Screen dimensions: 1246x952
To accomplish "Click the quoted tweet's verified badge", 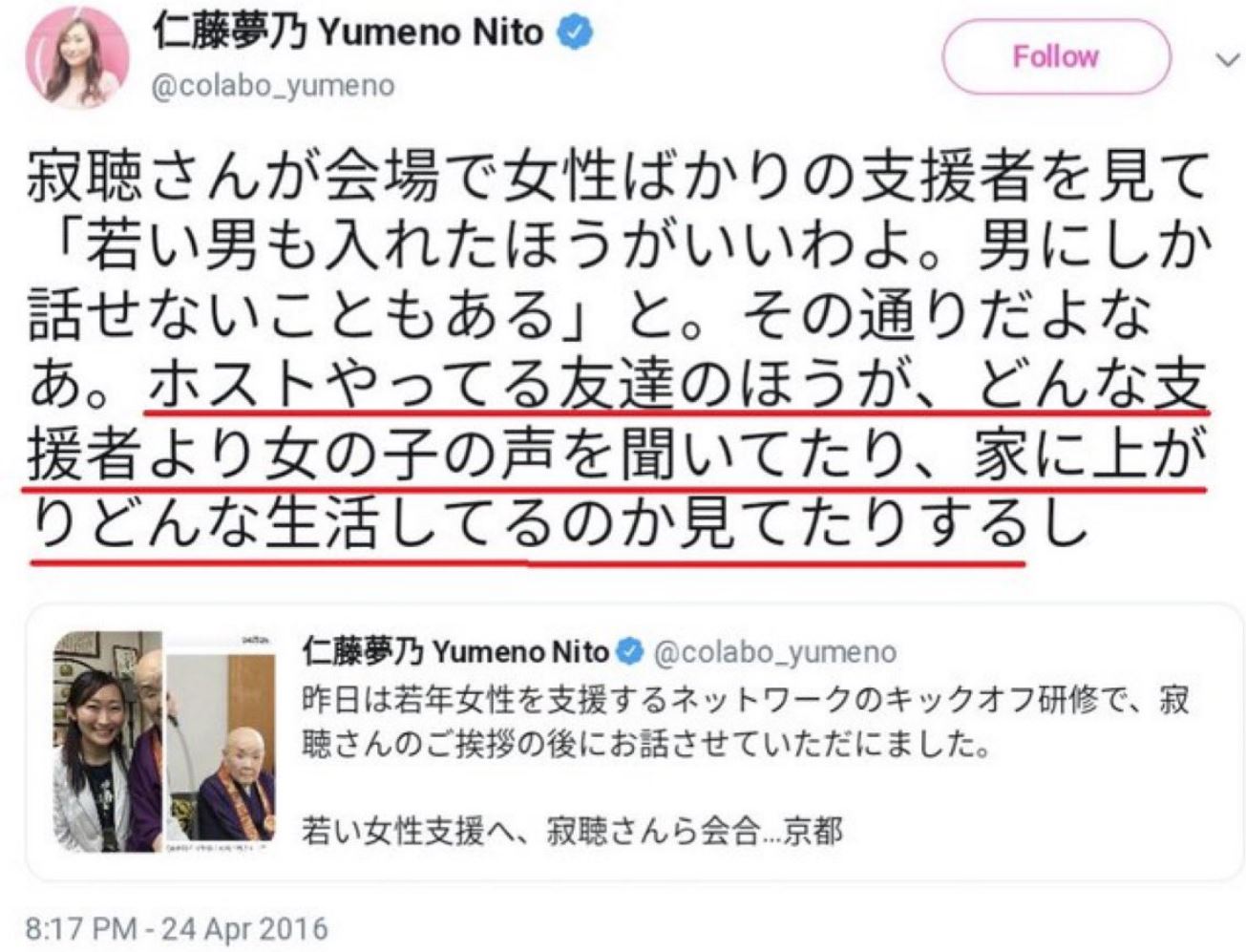I will [630, 652].
